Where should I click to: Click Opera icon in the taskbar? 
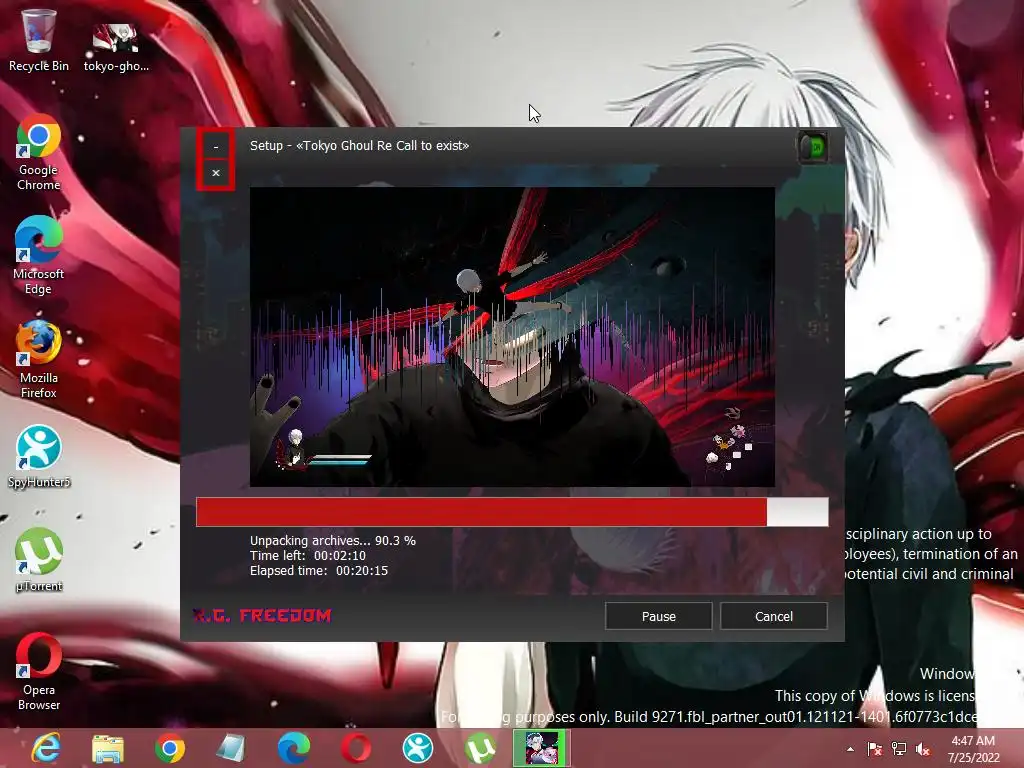pos(356,748)
